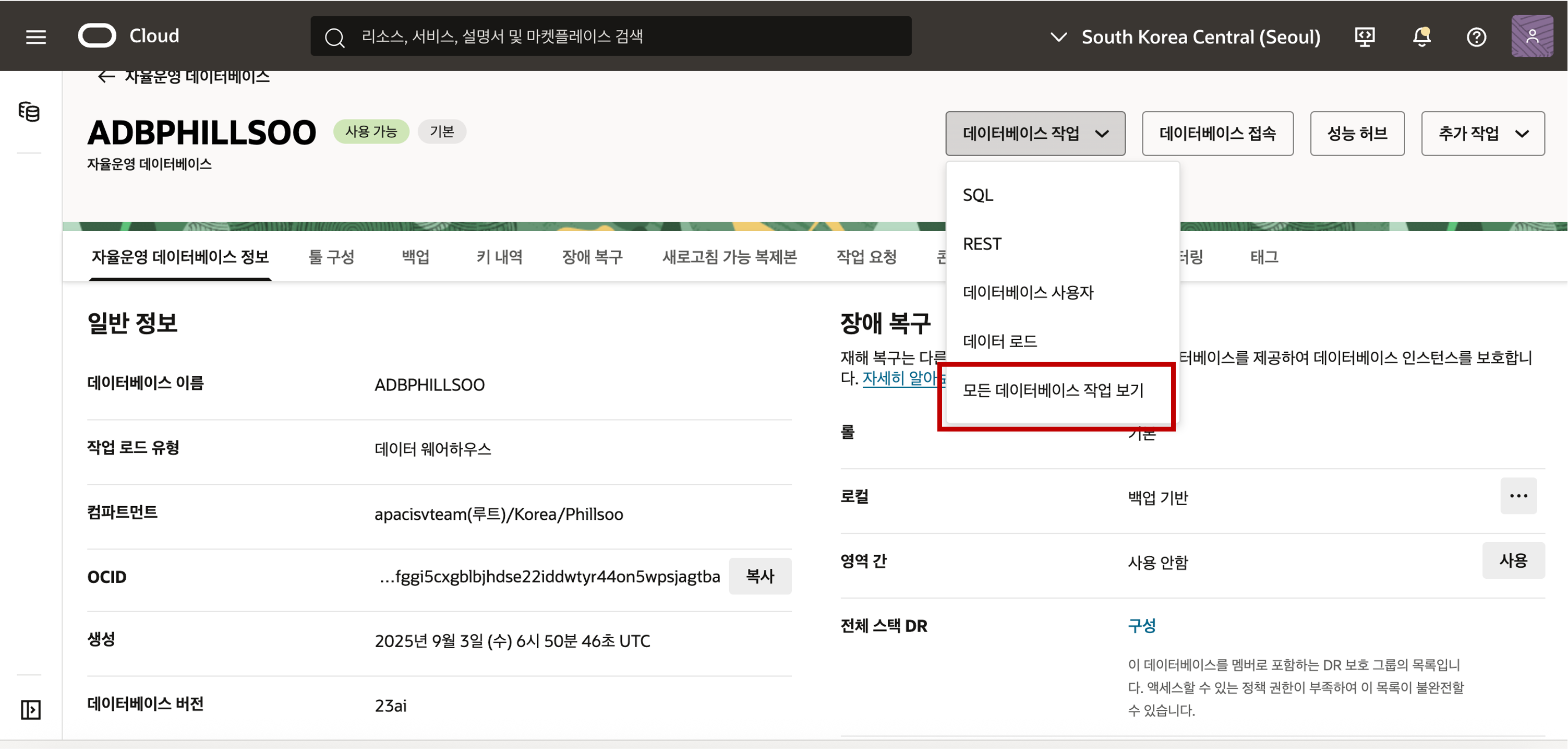This screenshot has width=1568, height=751.
Task: Select the truncated OCID value
Action: 549,576
